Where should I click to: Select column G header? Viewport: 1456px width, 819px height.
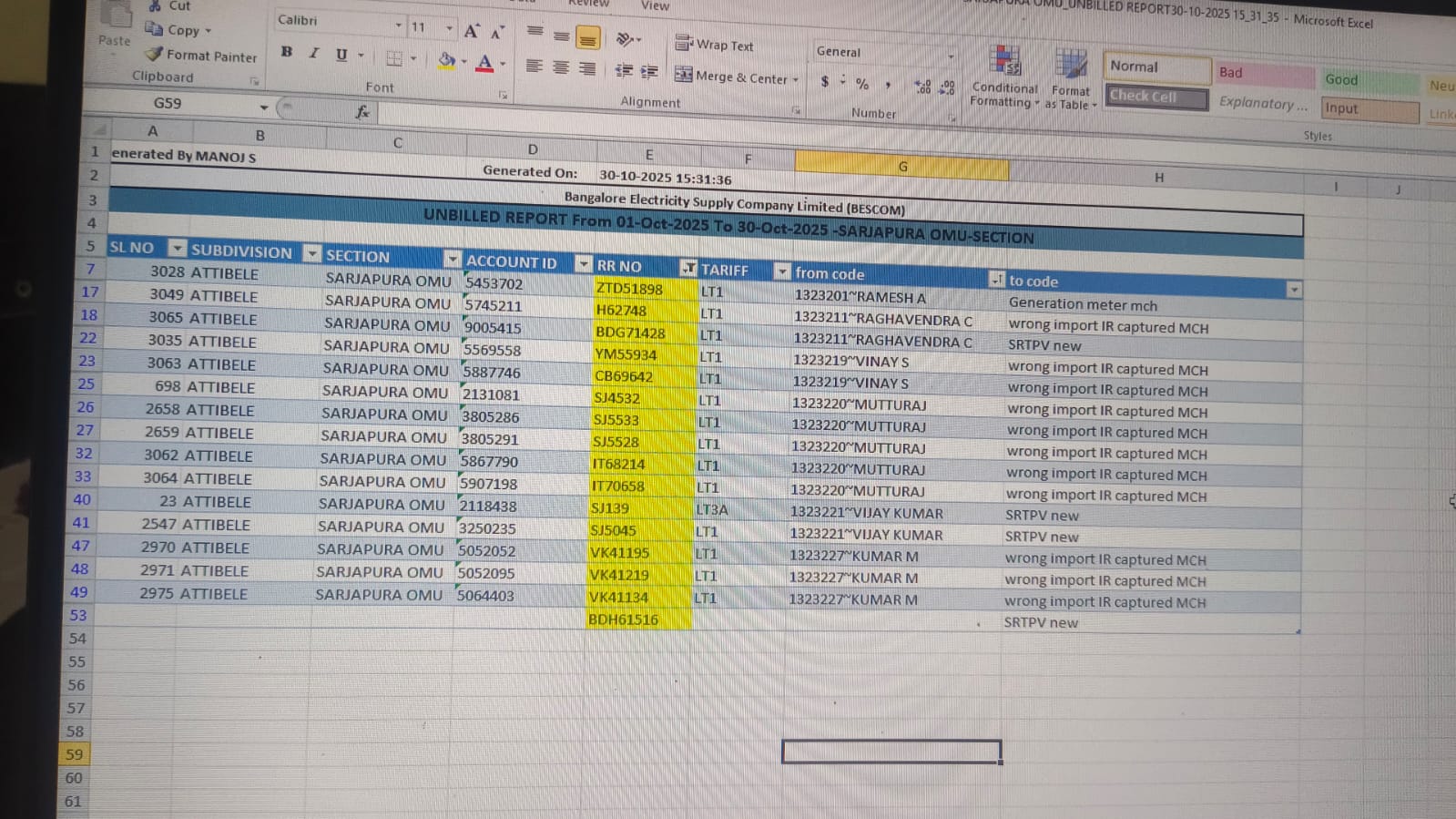[x=901, y=165]
